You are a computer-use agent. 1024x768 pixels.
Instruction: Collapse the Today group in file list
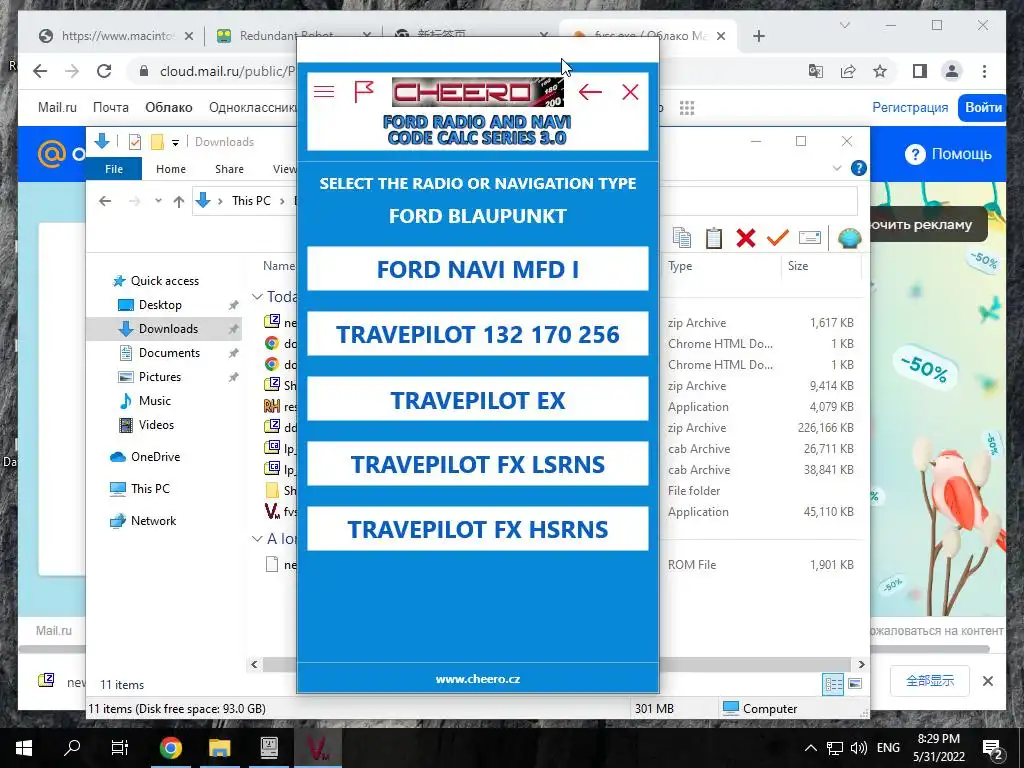(257, 296)
